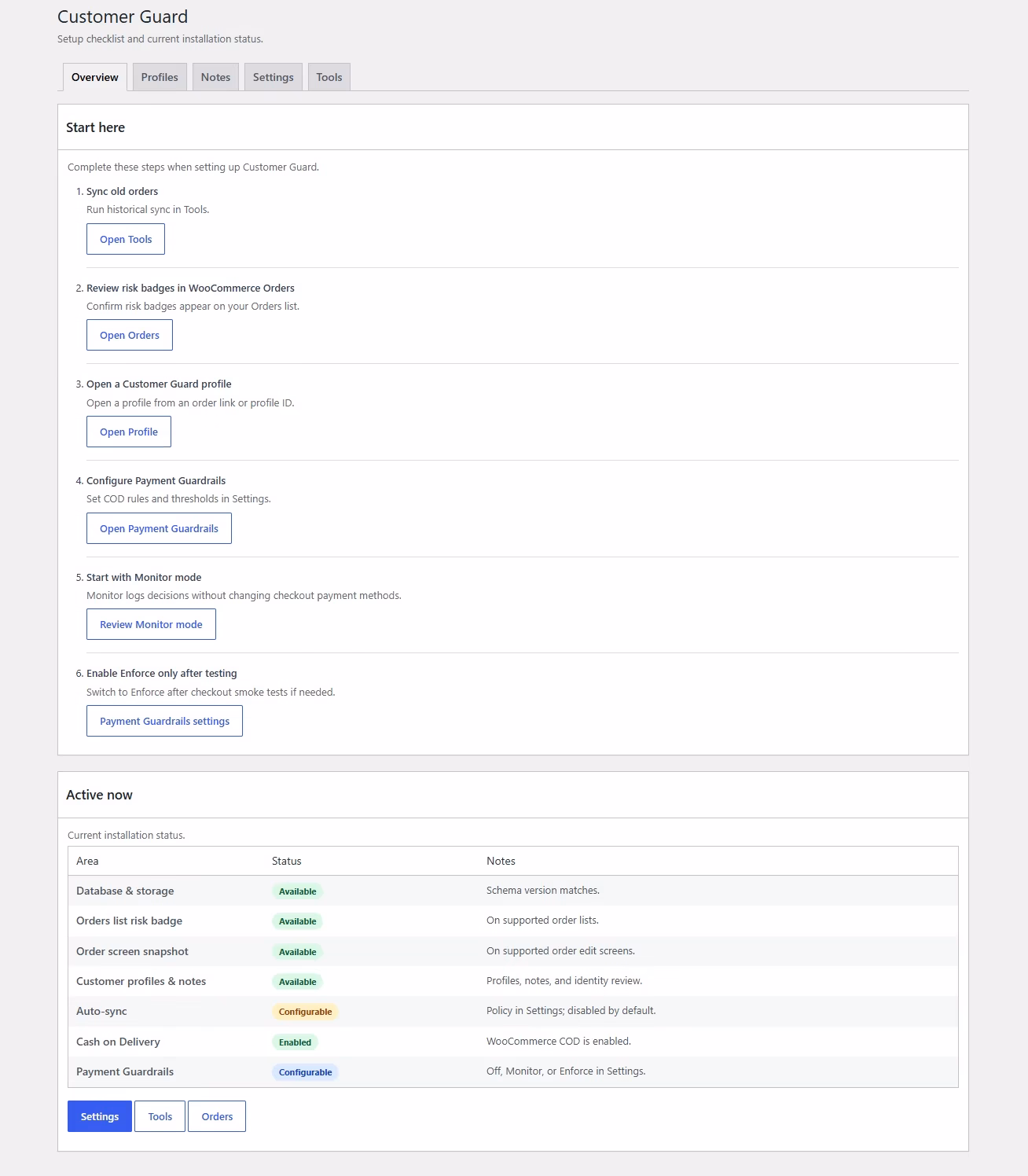Click 'Customer profiles & notes' row label
Screen dimensions: 1028x1176
tap(141, 981)
